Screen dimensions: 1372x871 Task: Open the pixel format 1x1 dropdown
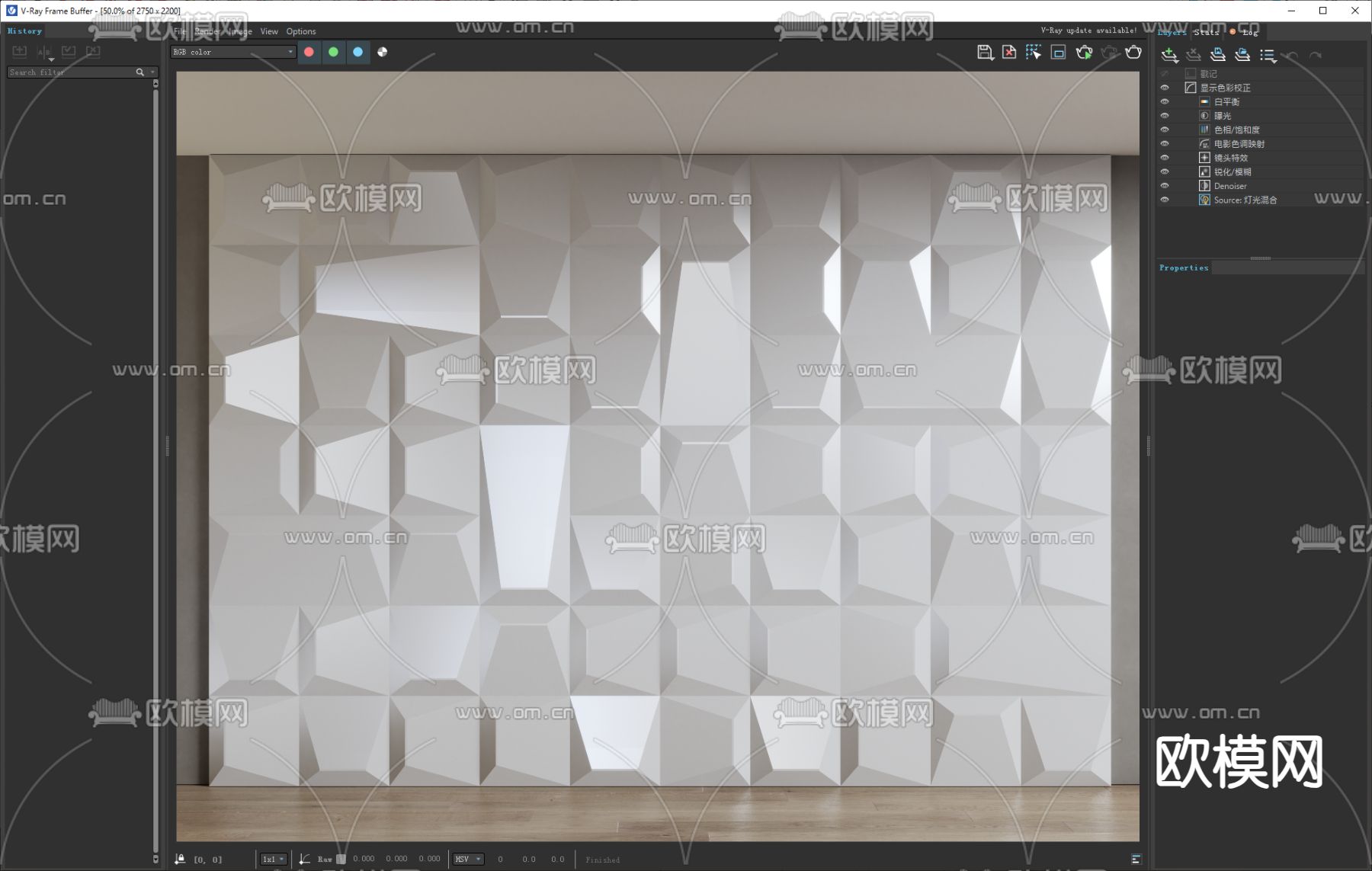[x=273, y=859]
